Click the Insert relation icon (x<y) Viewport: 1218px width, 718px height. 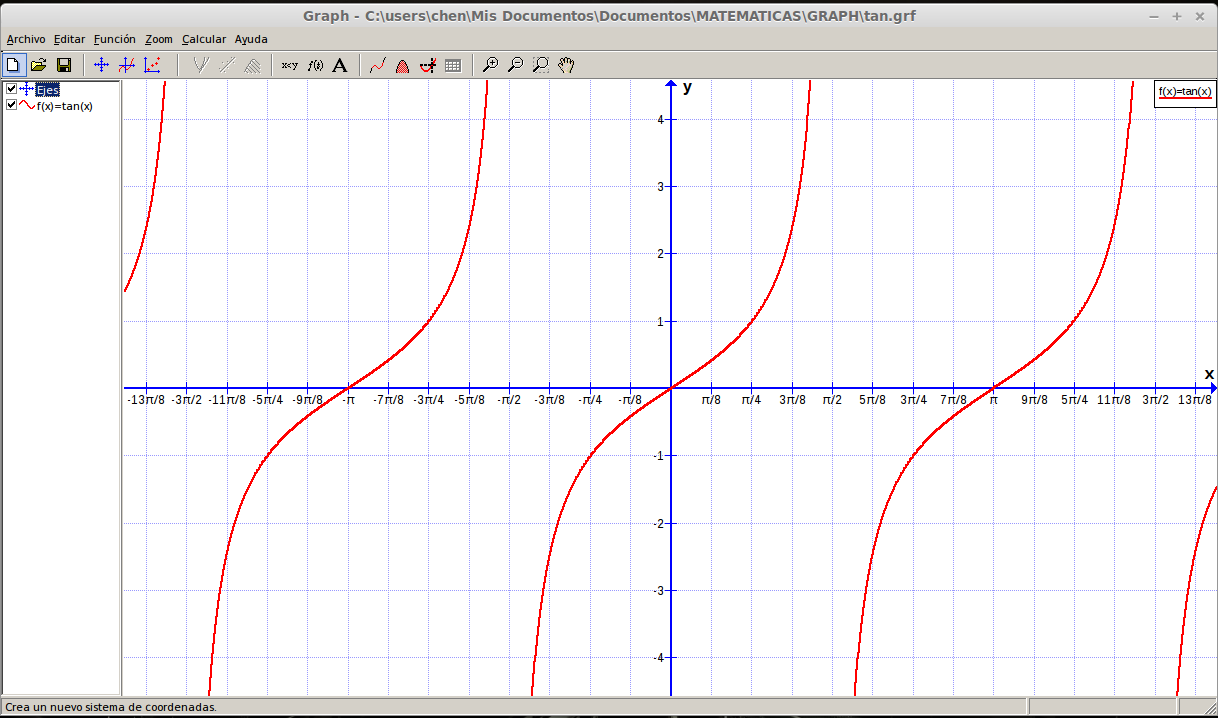290,65
